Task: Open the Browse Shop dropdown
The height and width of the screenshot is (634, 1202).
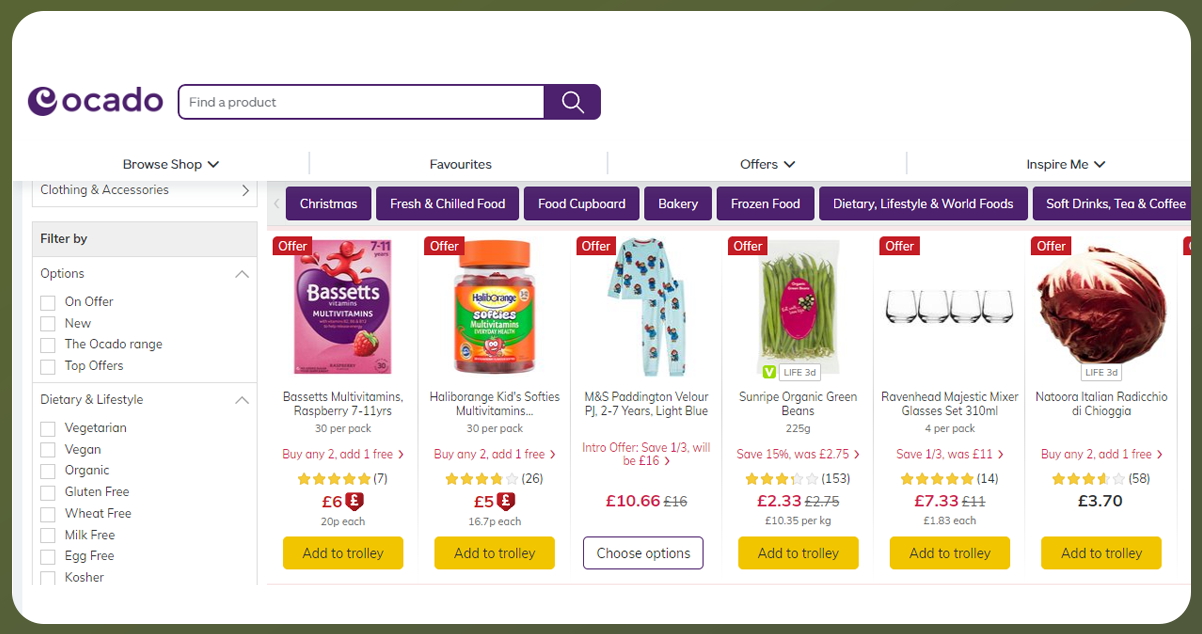Action: click(x=170, y=164)
